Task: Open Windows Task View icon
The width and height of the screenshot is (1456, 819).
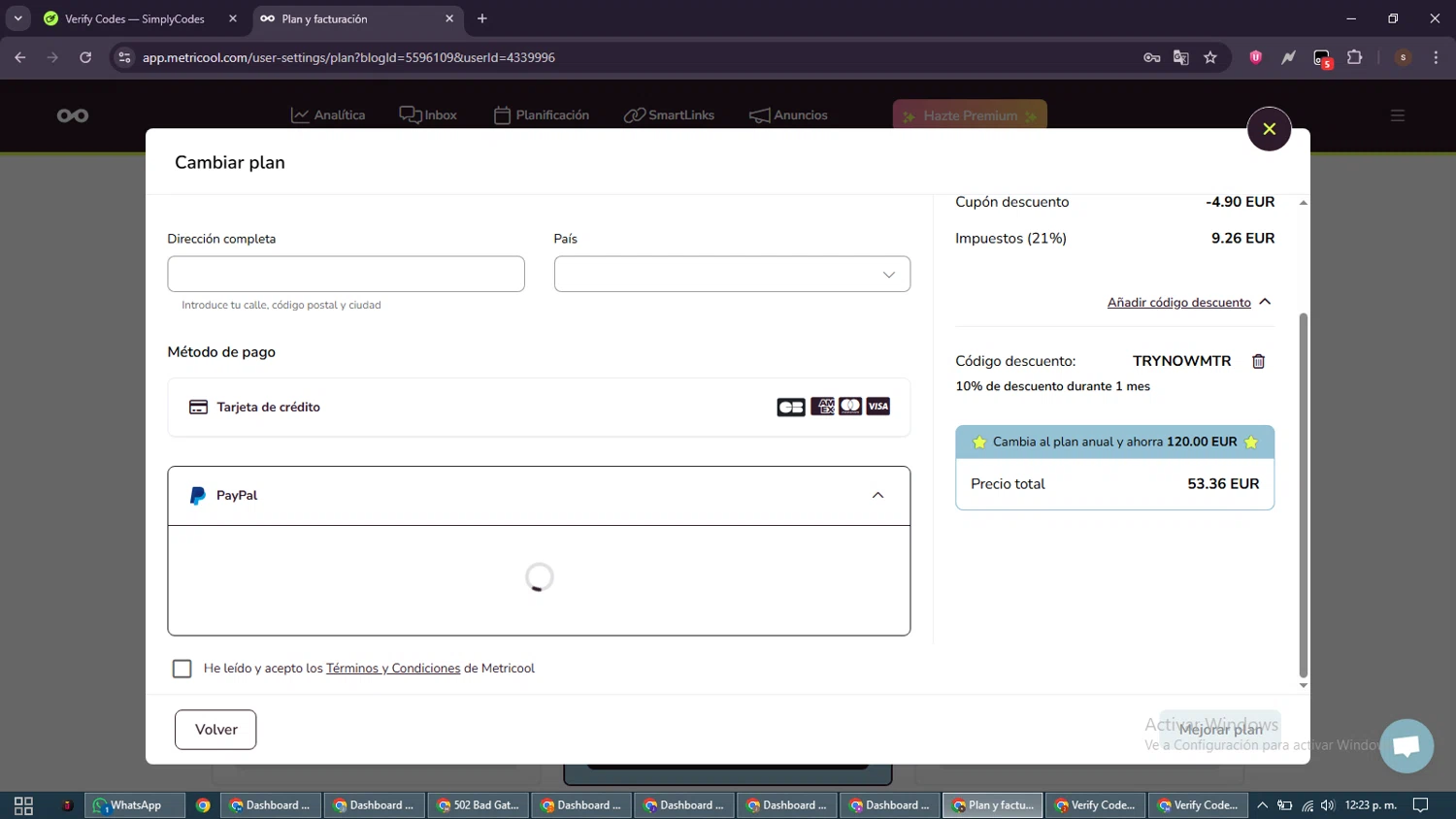Action: point(23,805)
